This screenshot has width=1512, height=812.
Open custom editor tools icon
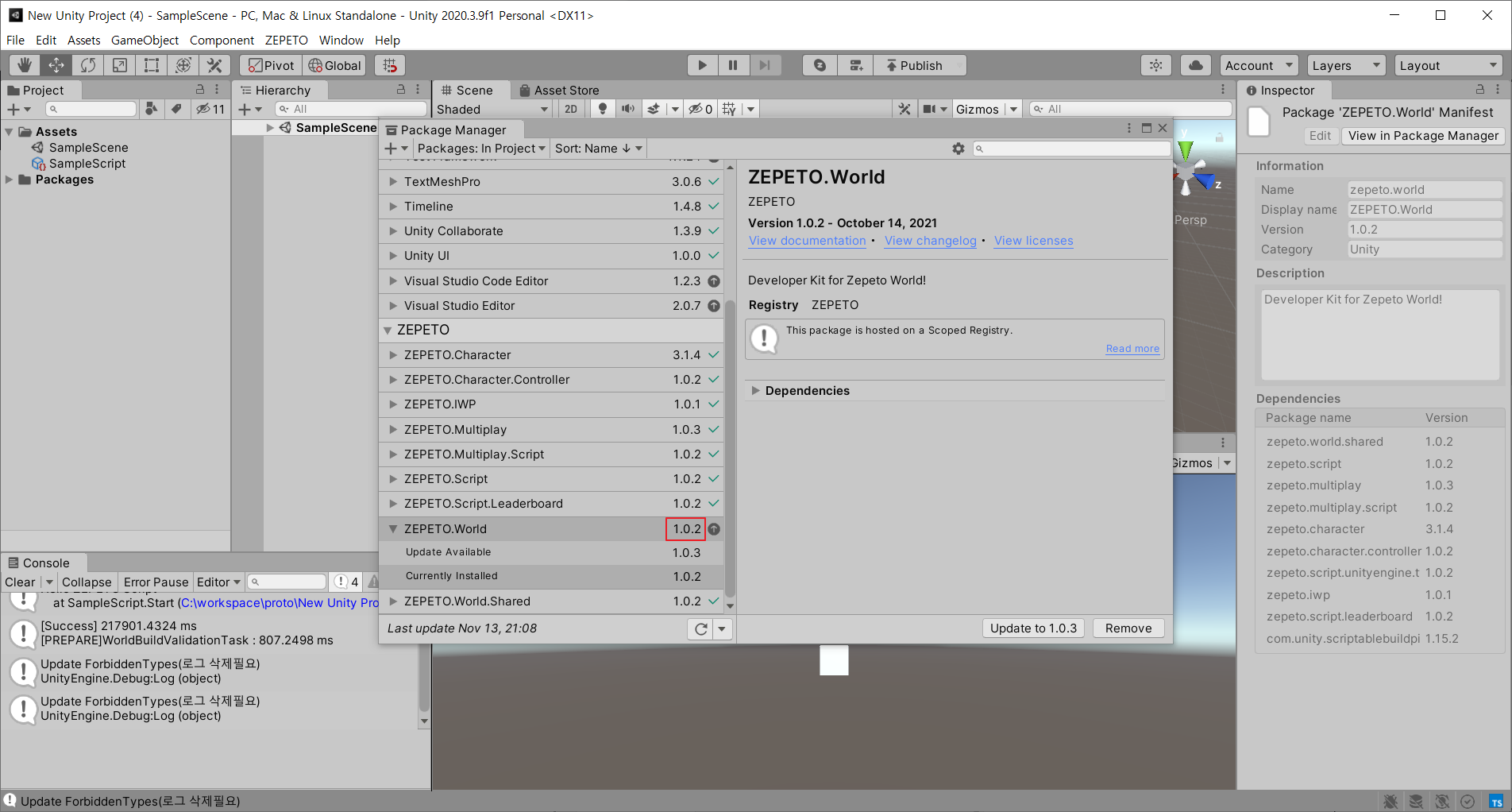(215, 65)
